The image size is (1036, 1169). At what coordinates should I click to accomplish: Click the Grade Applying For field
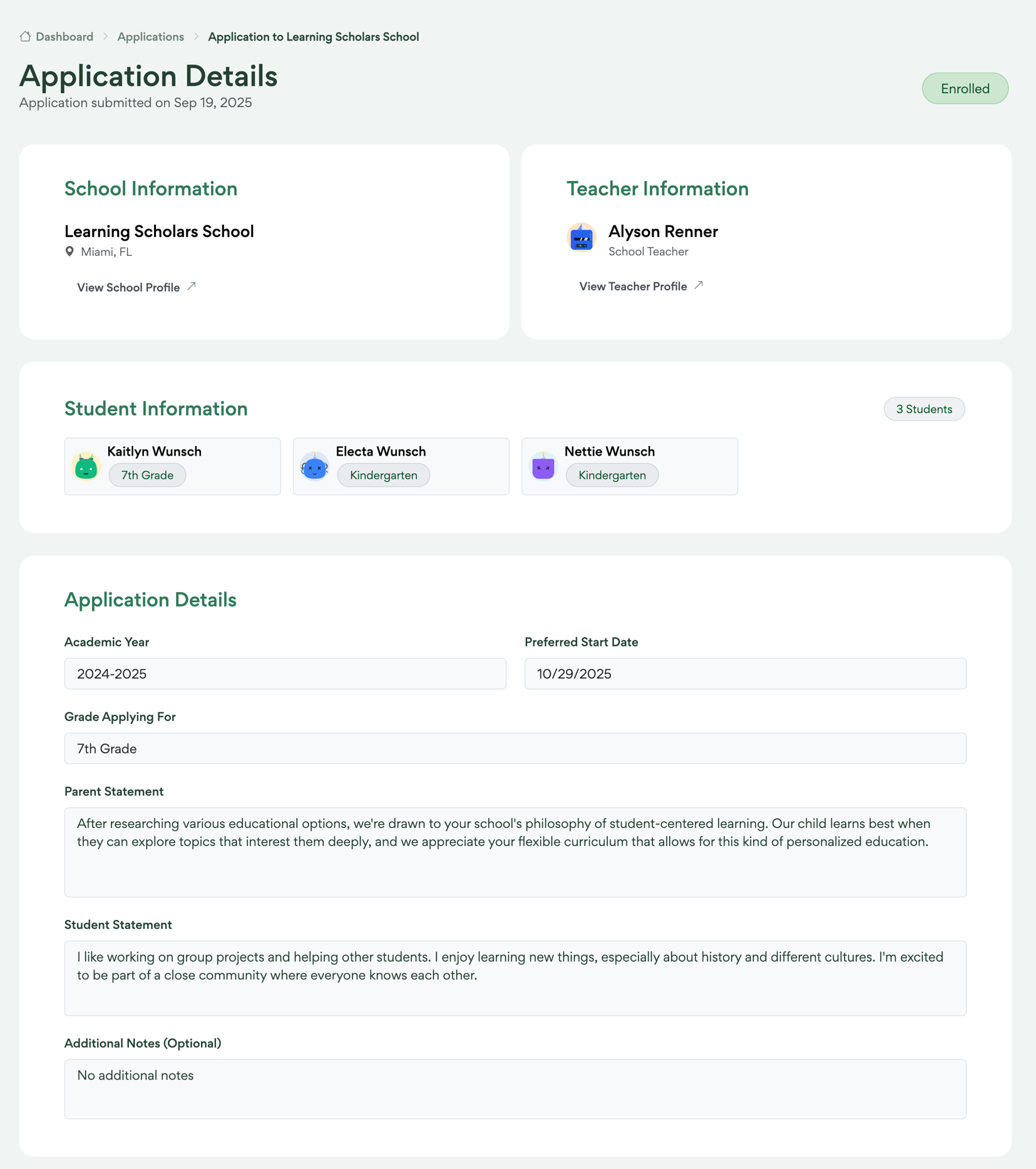coord(515,748)
